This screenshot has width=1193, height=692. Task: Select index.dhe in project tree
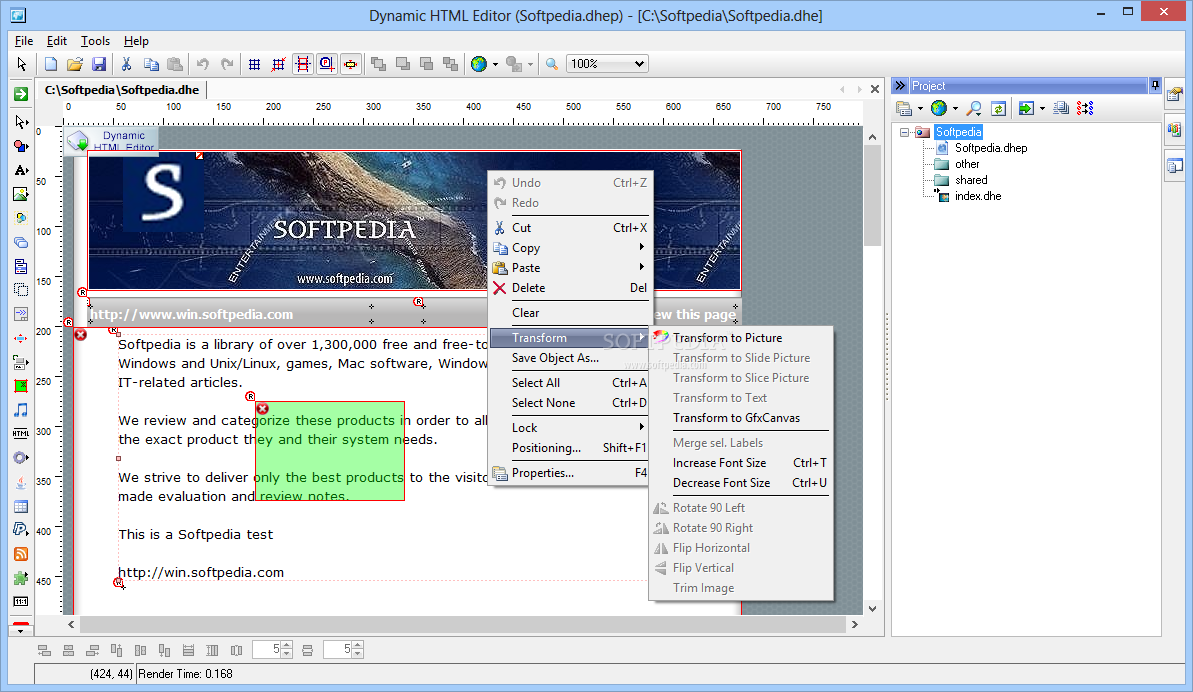coord(978,196)
